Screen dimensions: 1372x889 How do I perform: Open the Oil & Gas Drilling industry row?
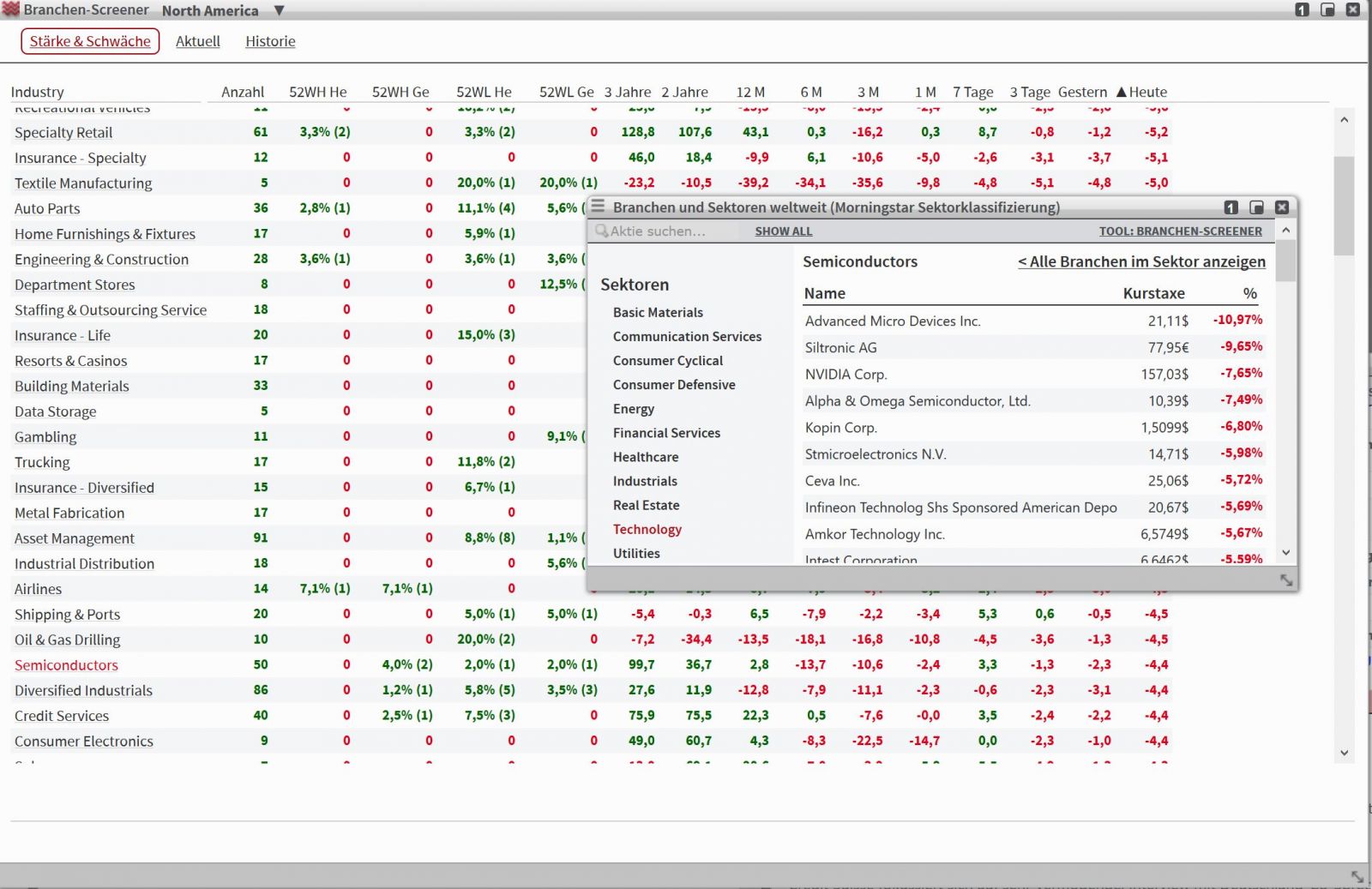pyautogui.click(x=67, y=640)
